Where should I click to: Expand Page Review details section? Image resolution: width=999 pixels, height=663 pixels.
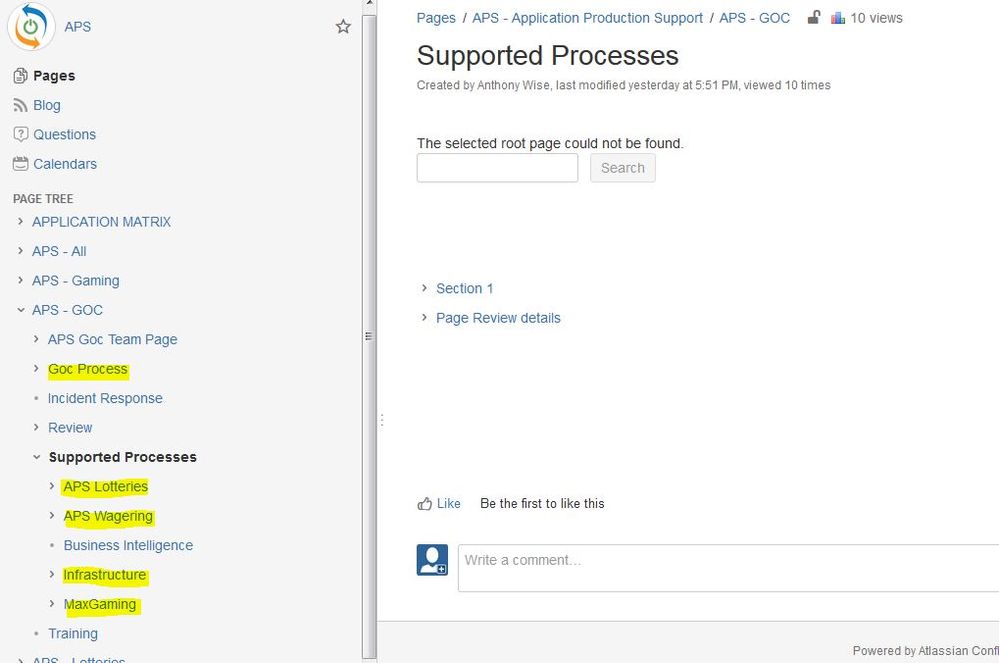425,318
